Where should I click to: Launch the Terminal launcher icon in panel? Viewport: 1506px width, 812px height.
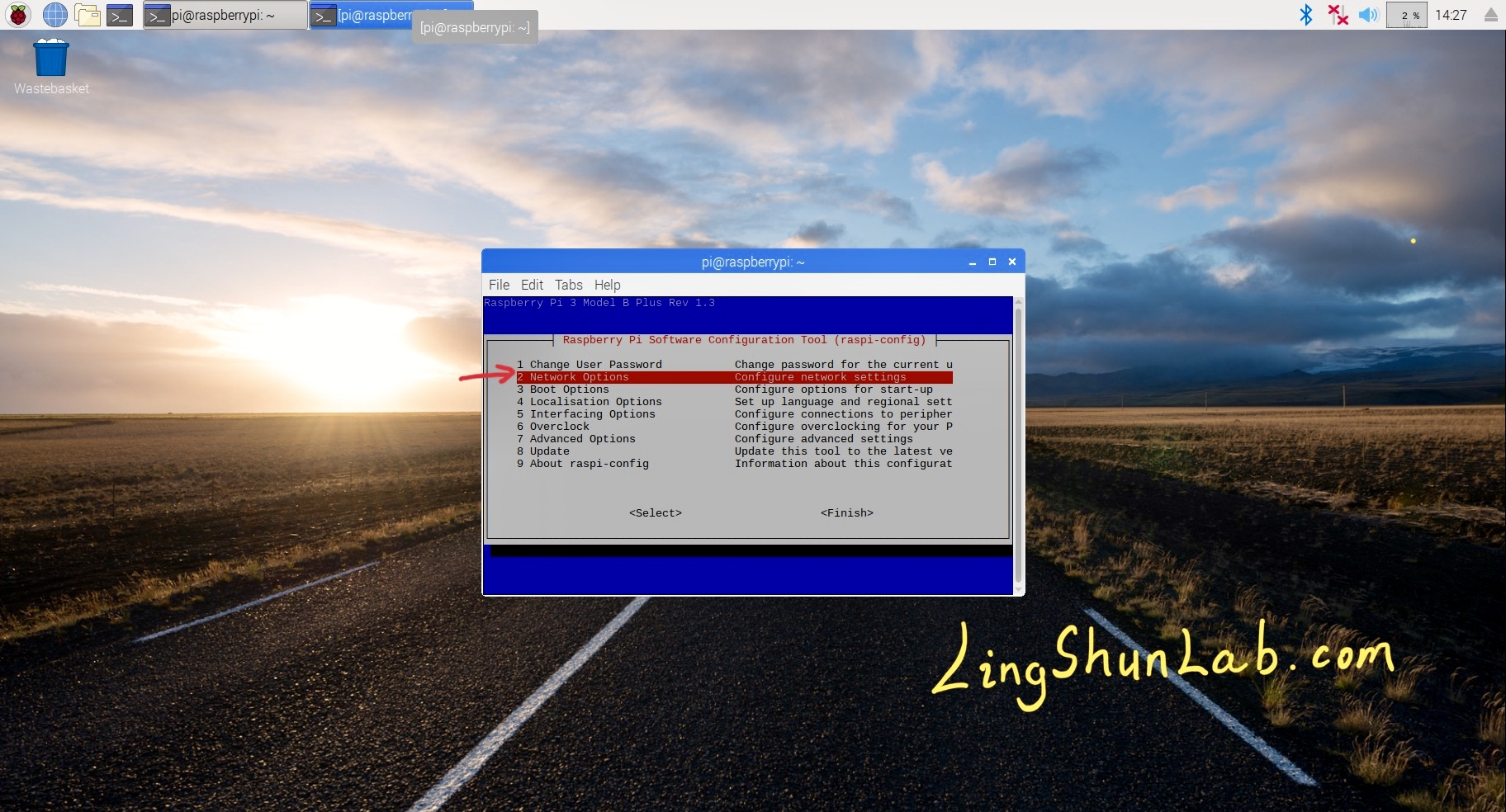120,15
